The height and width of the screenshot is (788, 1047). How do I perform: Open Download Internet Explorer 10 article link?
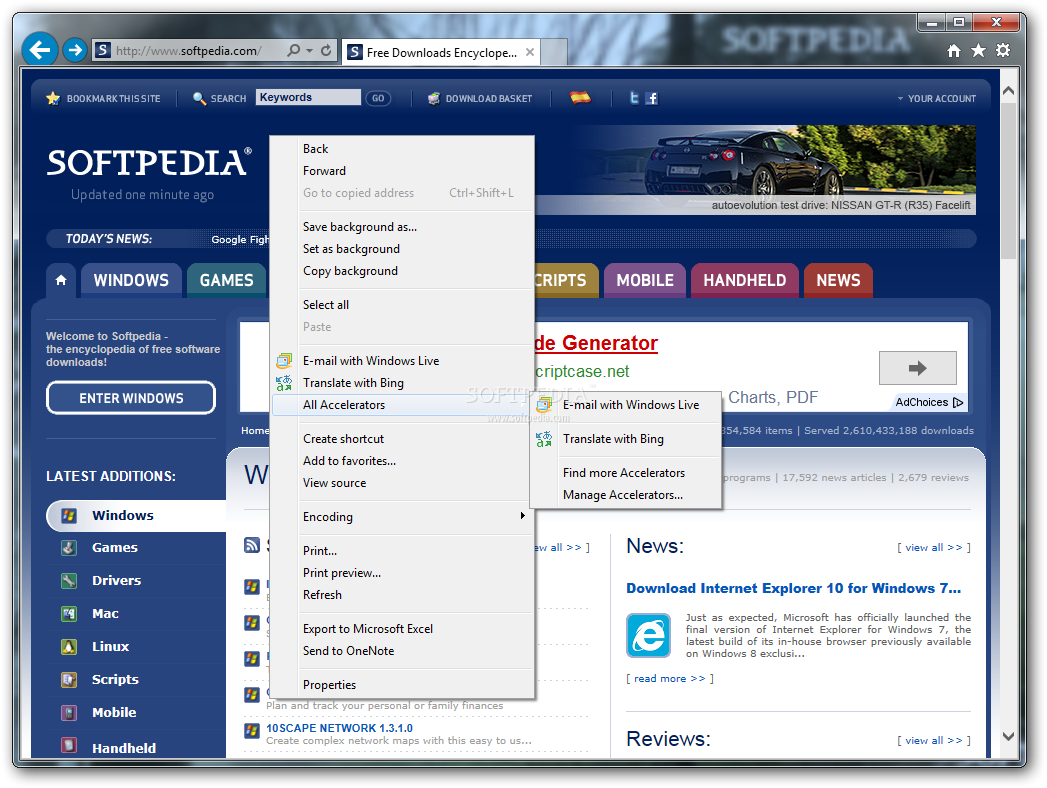[793, 588]
